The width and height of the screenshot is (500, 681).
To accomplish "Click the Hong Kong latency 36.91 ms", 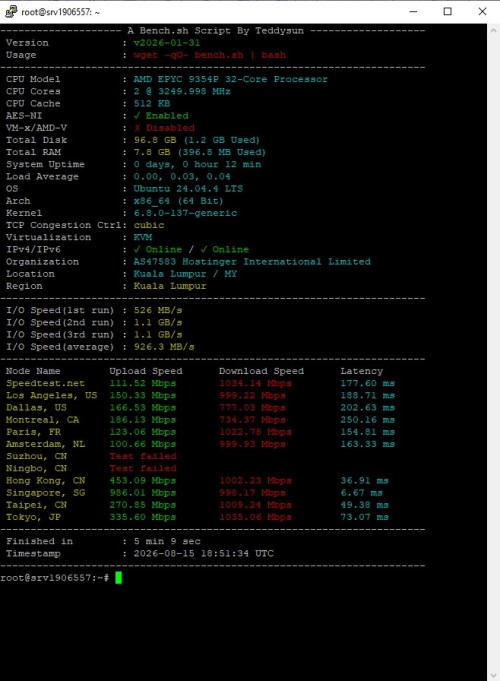I will (364, 480).
